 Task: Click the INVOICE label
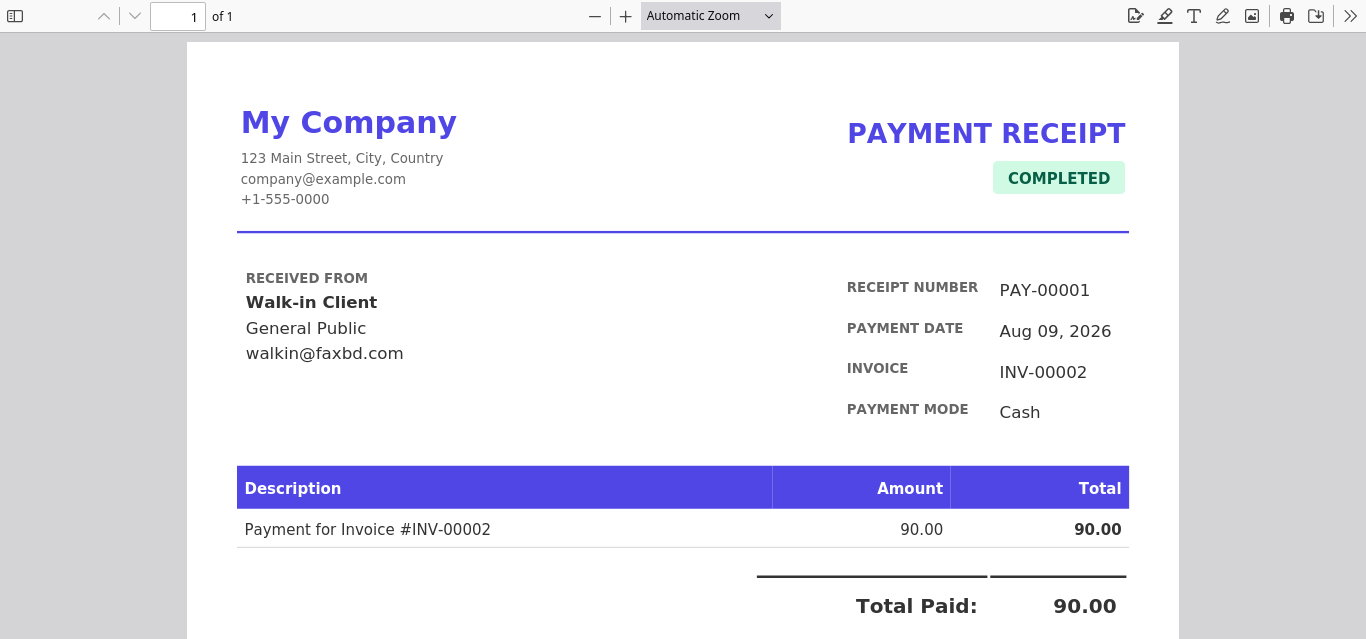point(878,368)
